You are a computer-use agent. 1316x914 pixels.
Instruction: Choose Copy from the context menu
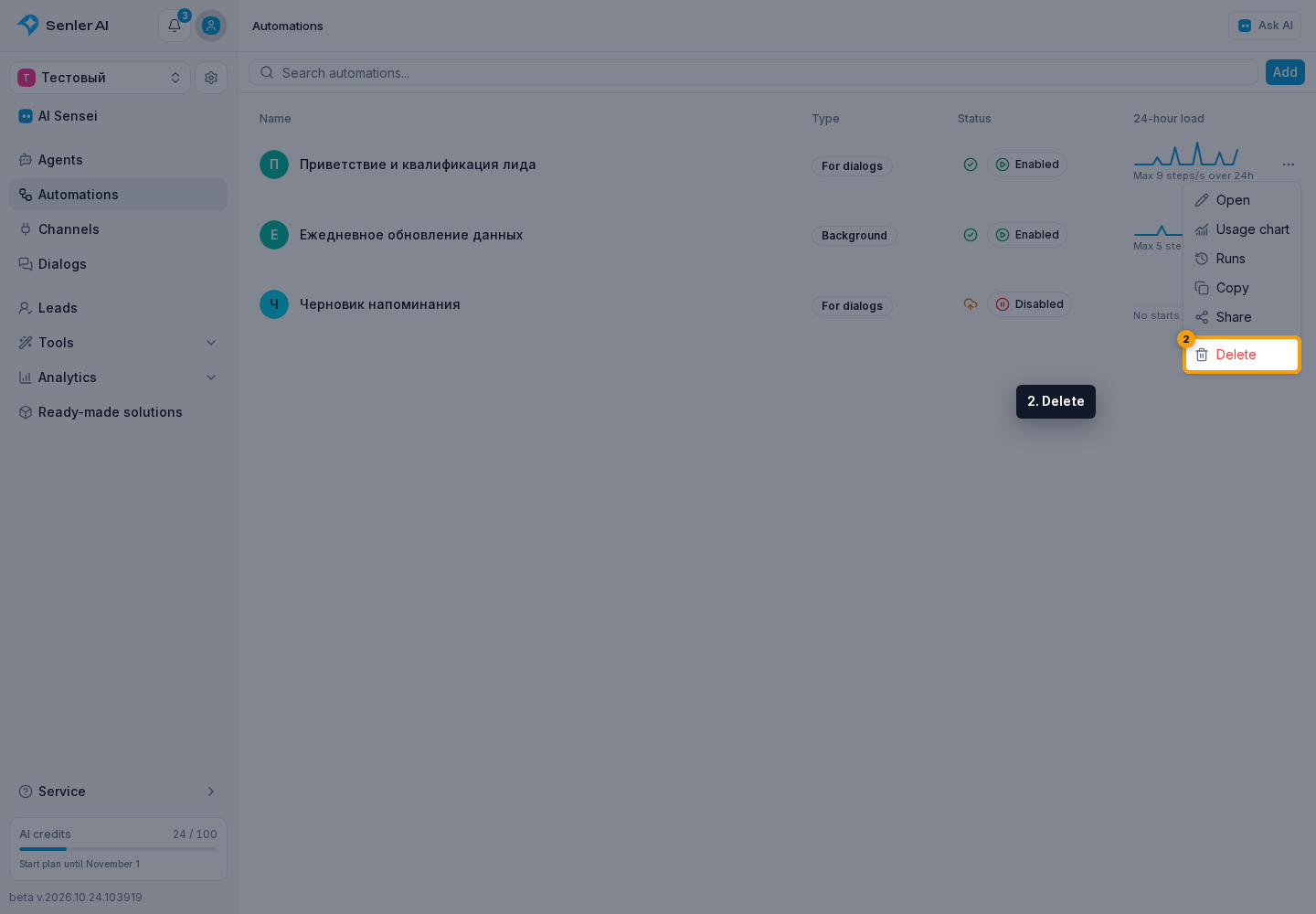click(x=1242, y=288)
